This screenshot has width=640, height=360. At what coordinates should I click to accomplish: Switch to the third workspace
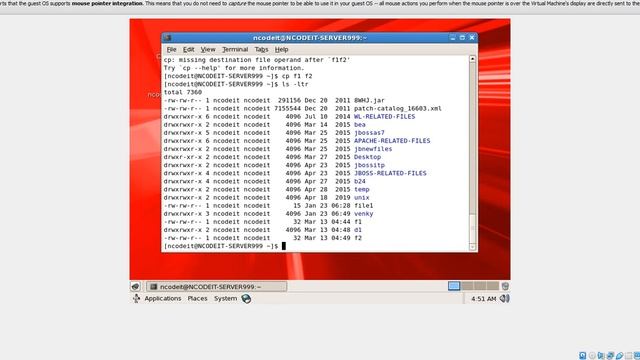click(x=480, y=286)
